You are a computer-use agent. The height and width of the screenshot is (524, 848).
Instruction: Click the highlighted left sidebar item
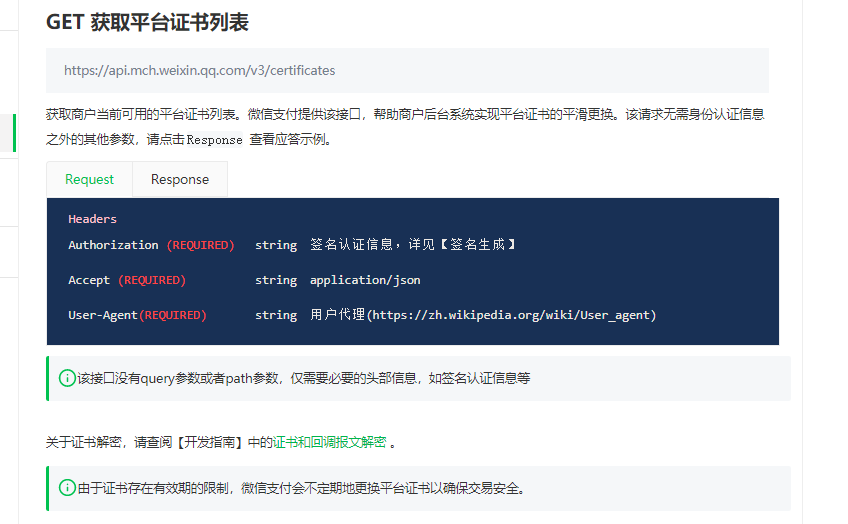coord(8,133)
